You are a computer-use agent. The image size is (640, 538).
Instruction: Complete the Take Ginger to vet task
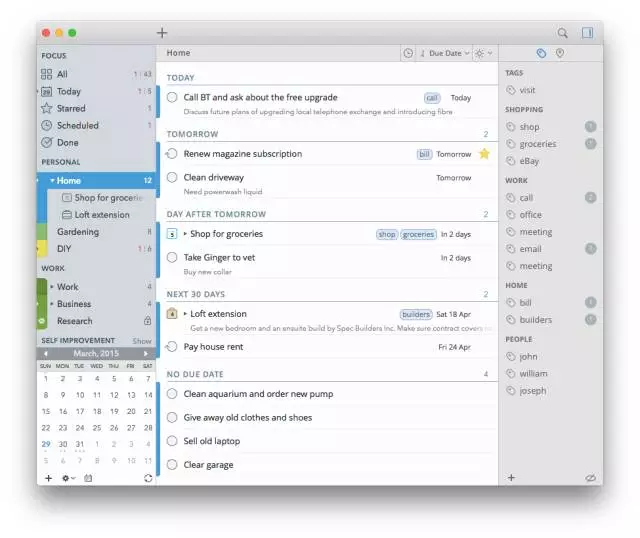coord(172,258)
